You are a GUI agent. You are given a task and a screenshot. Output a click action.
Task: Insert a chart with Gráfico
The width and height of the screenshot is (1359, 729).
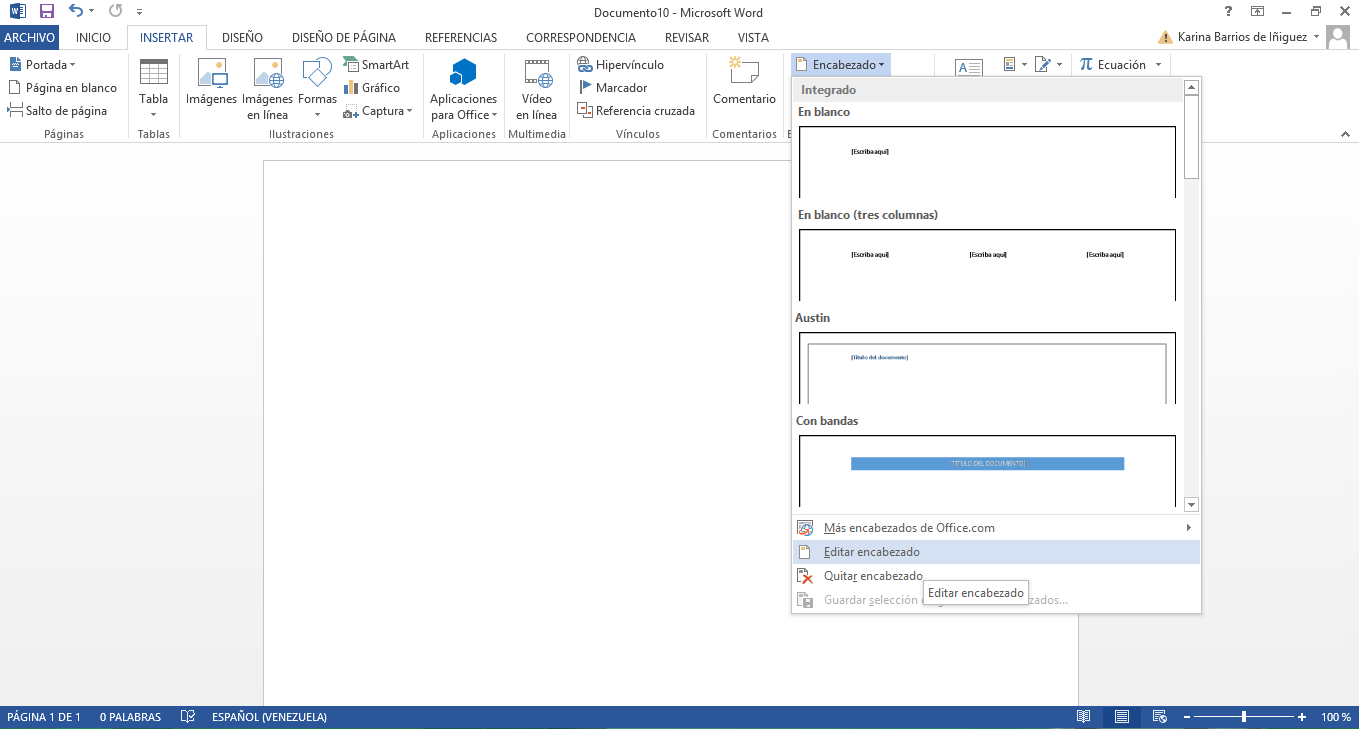pyautogui.click(x=371, y=88)
